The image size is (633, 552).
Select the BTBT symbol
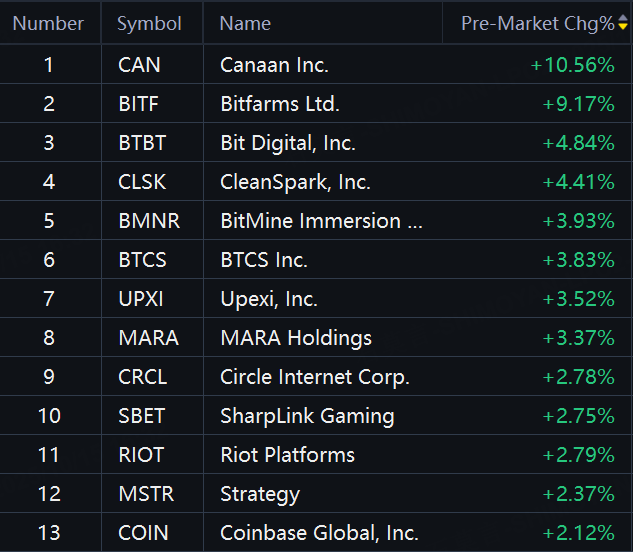pyautogui.click(x=142, y=143)
